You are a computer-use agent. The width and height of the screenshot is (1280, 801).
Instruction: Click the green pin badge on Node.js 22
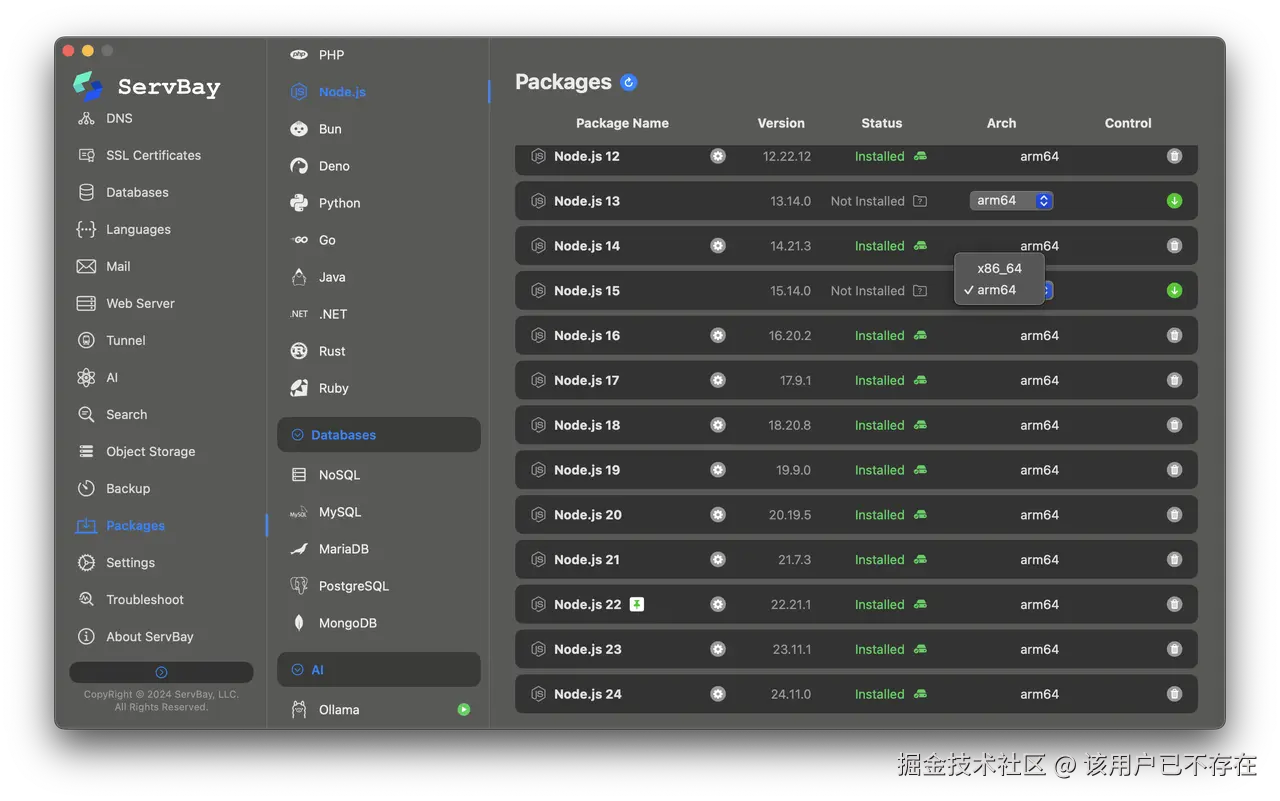pyautogui.click(x=637, y=604)
